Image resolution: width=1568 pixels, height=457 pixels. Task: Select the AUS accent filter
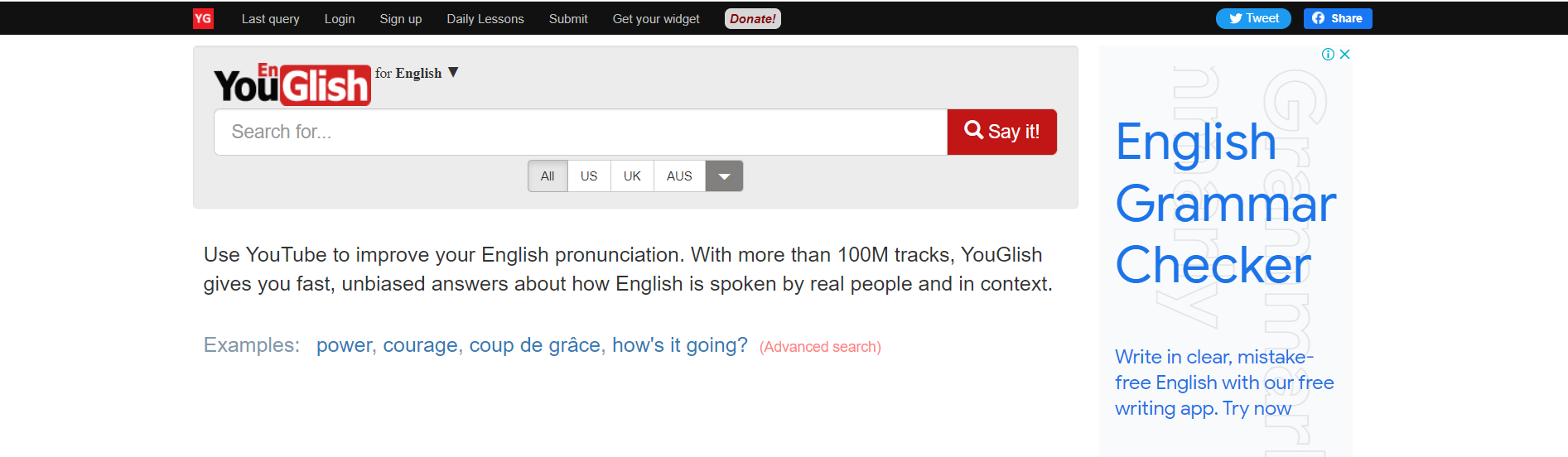click(679, 176)
